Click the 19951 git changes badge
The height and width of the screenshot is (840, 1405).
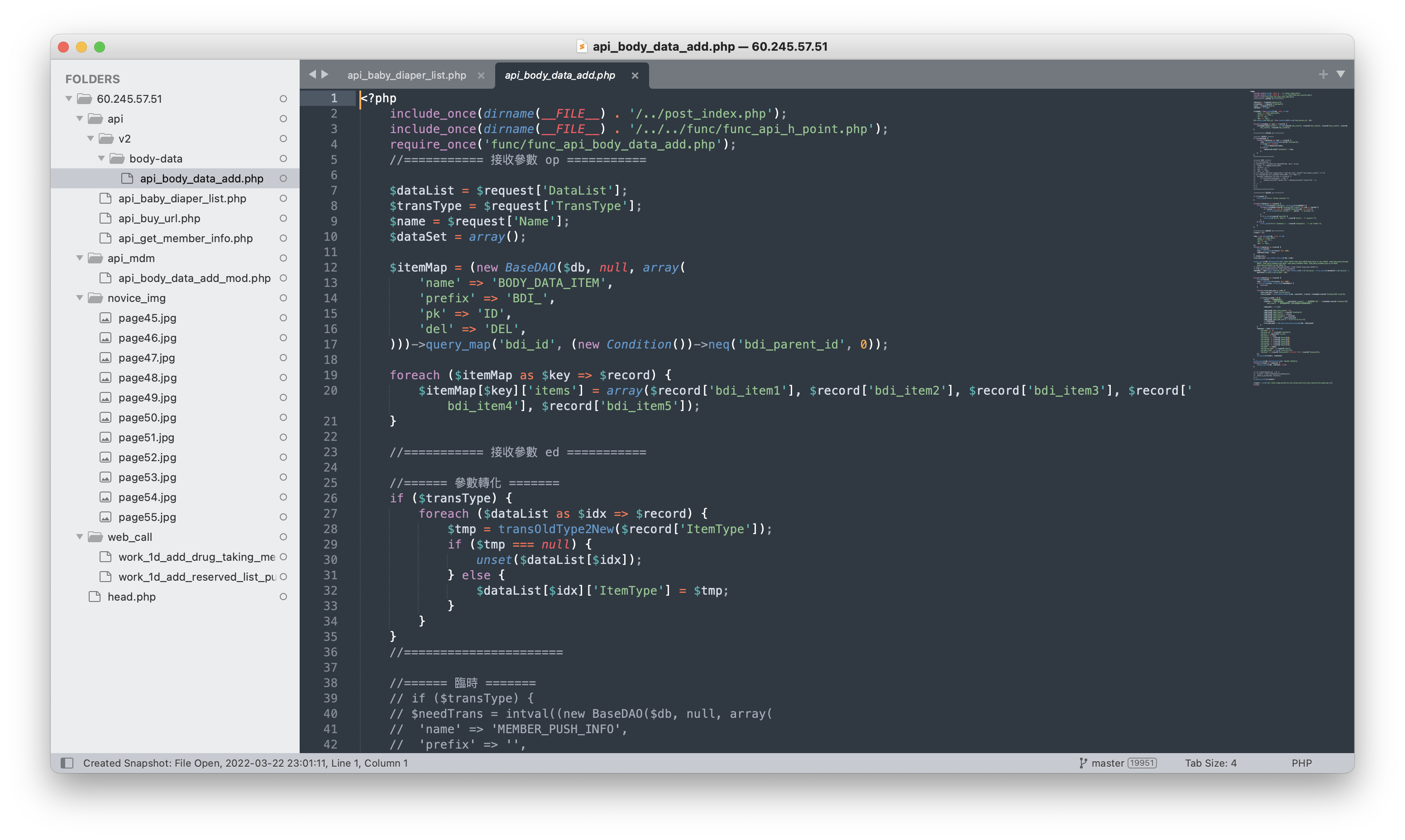coord(1142,763)
